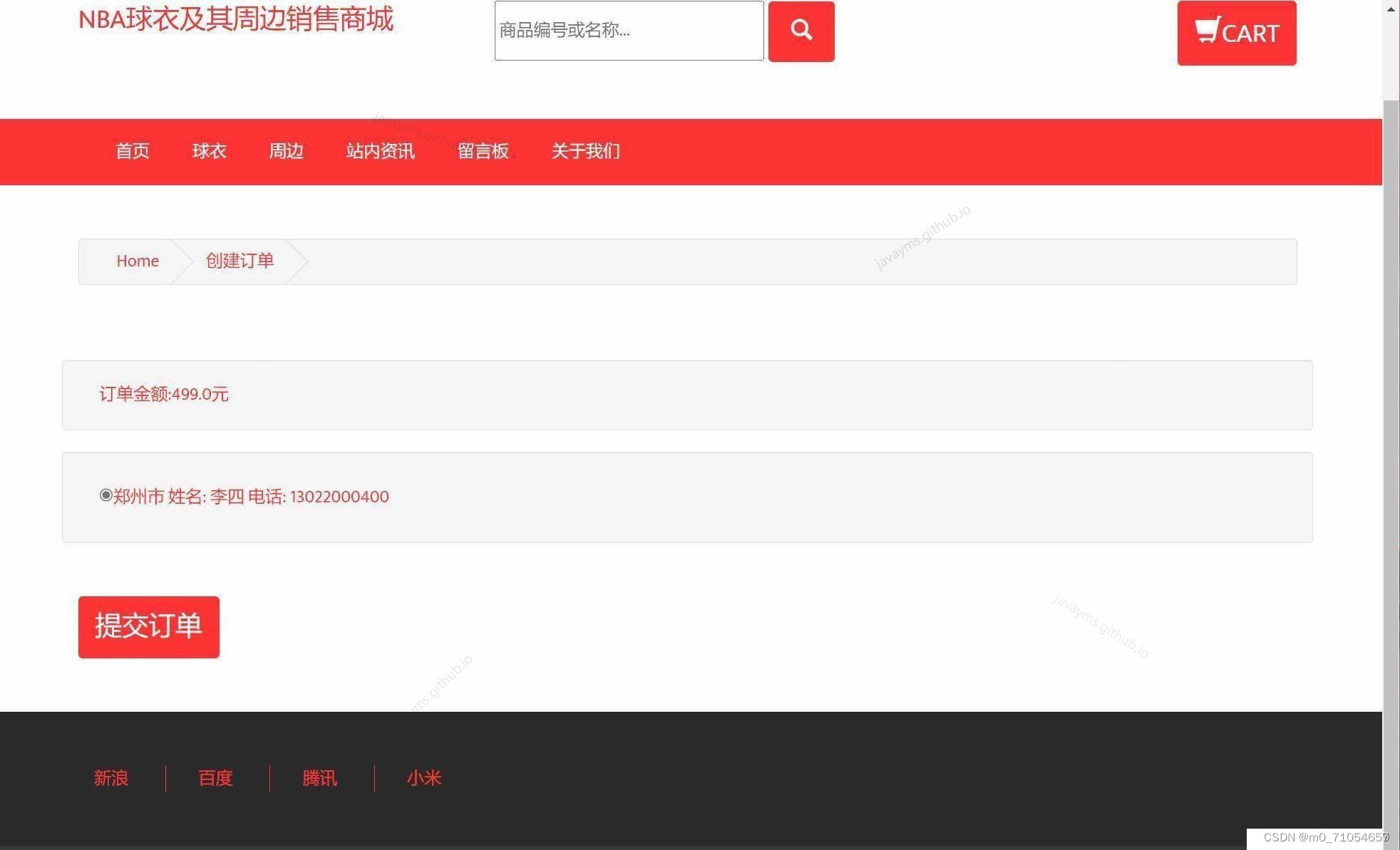Open the 百度 footer link
1400x850 pixels.
215,778
